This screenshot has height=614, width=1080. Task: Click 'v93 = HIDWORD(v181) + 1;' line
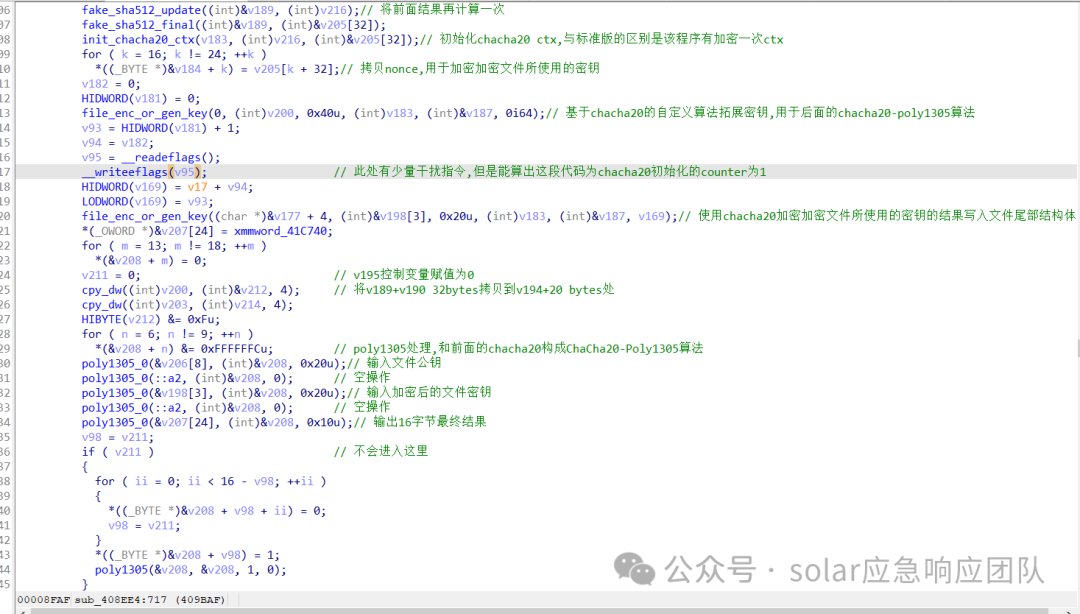pyautogui.click(x=160, y=128)
